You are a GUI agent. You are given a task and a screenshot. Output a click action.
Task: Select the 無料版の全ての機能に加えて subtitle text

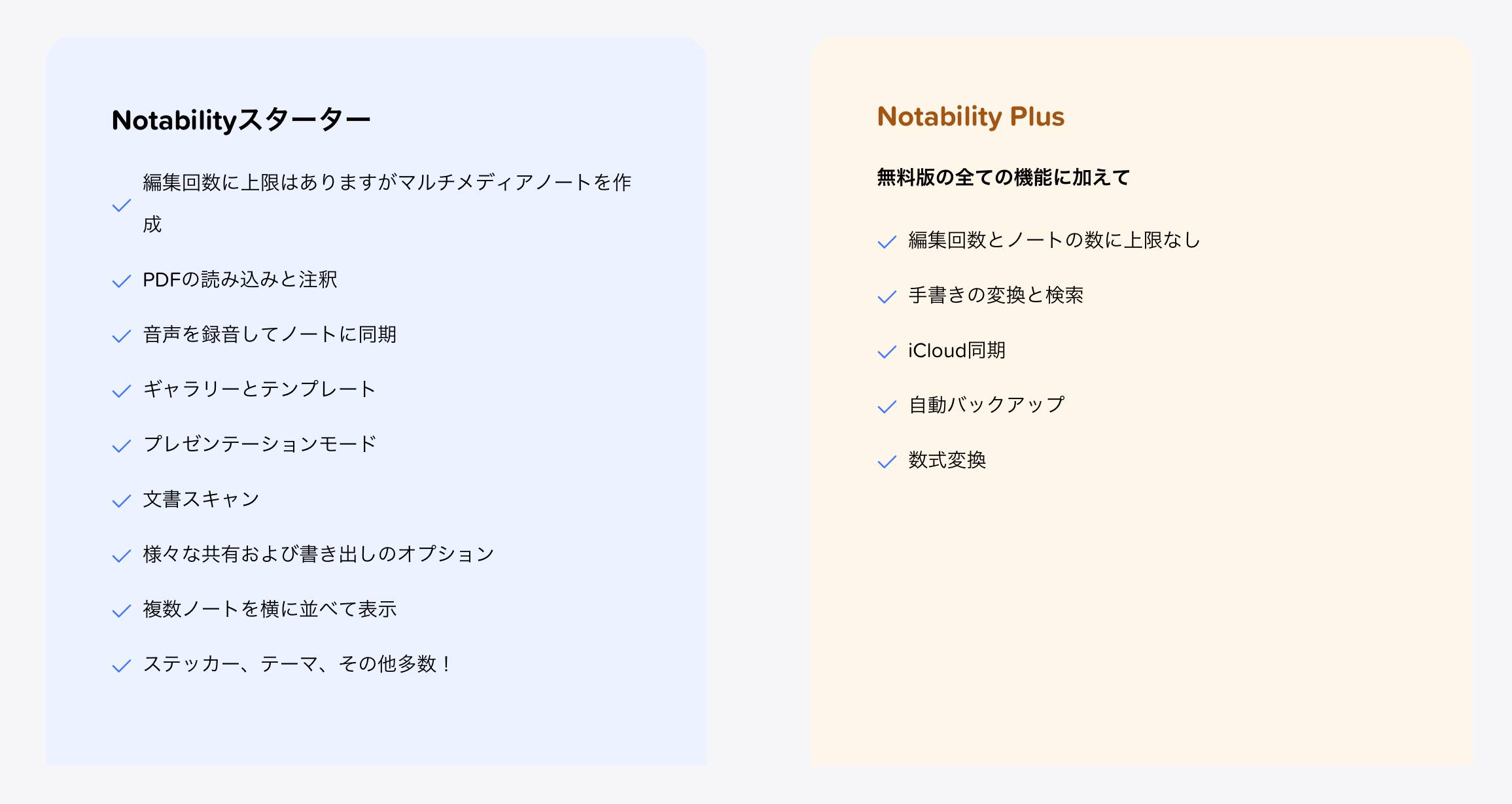(x=1004, y=177)
